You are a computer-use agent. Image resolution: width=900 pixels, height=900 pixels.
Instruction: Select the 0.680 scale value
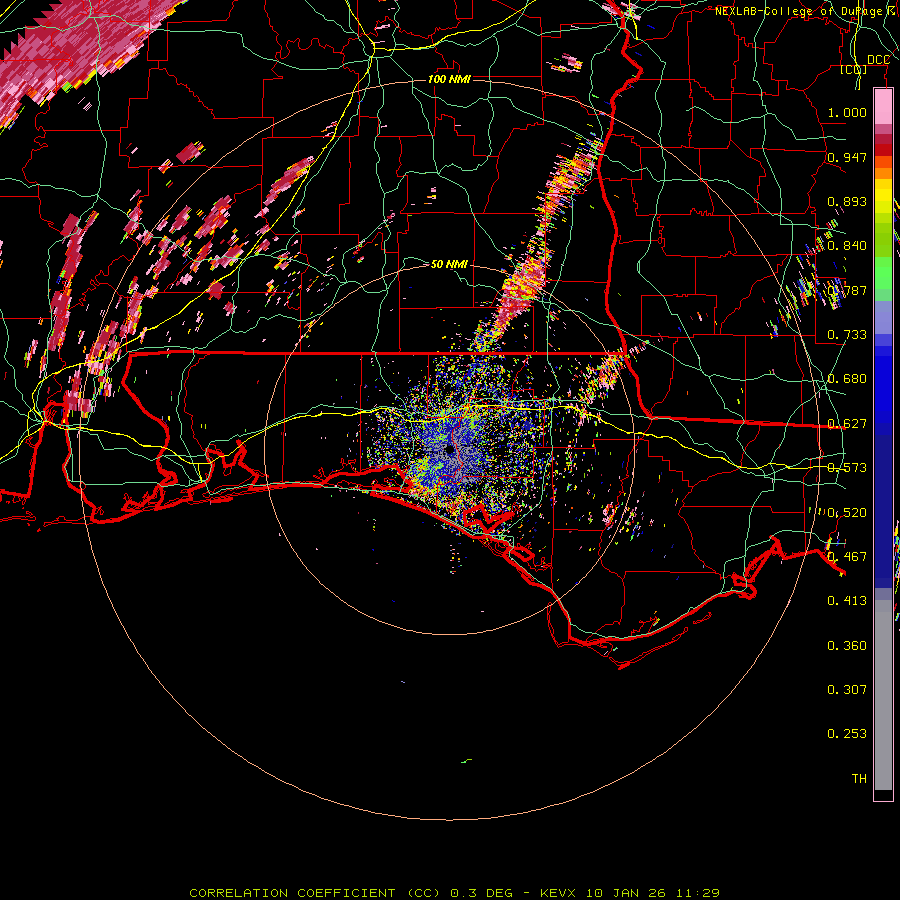click(x=847, y=379)
